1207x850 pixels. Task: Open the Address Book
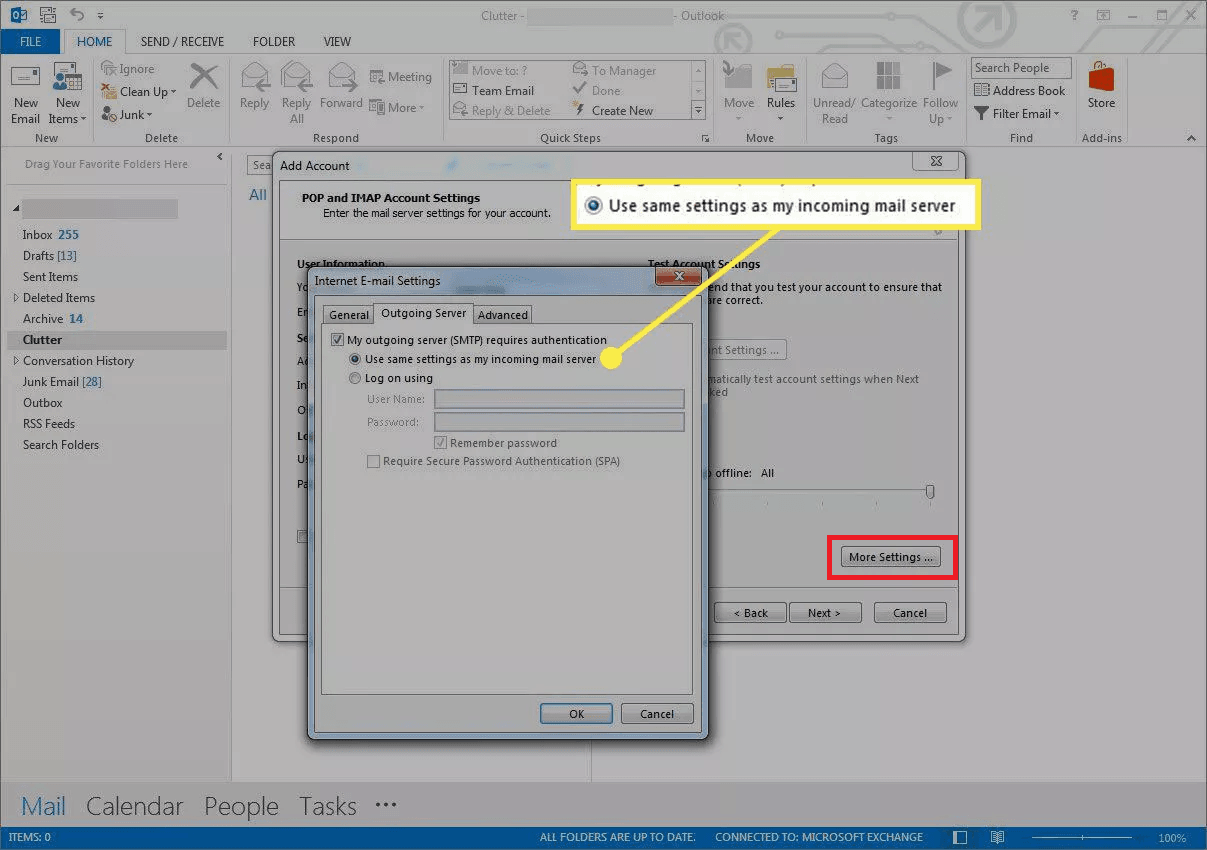(x=1020, y=91)
